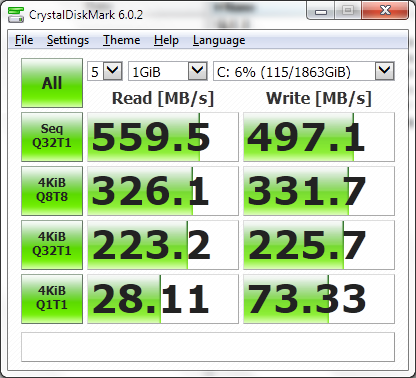Click the Write [MB/s] column header

pyautogui.click(x=319, y=98)
